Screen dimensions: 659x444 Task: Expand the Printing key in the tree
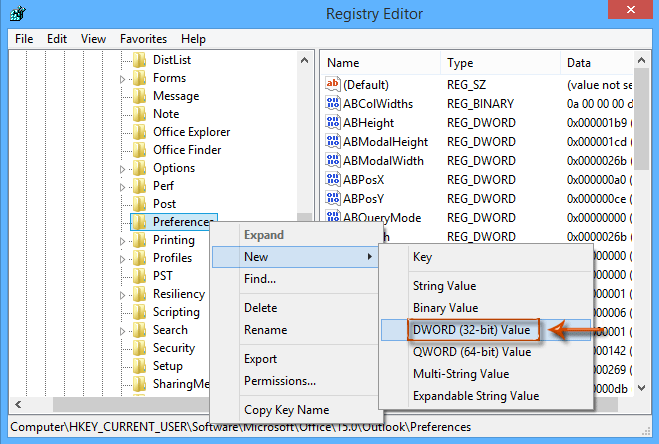tap(123, 240)
